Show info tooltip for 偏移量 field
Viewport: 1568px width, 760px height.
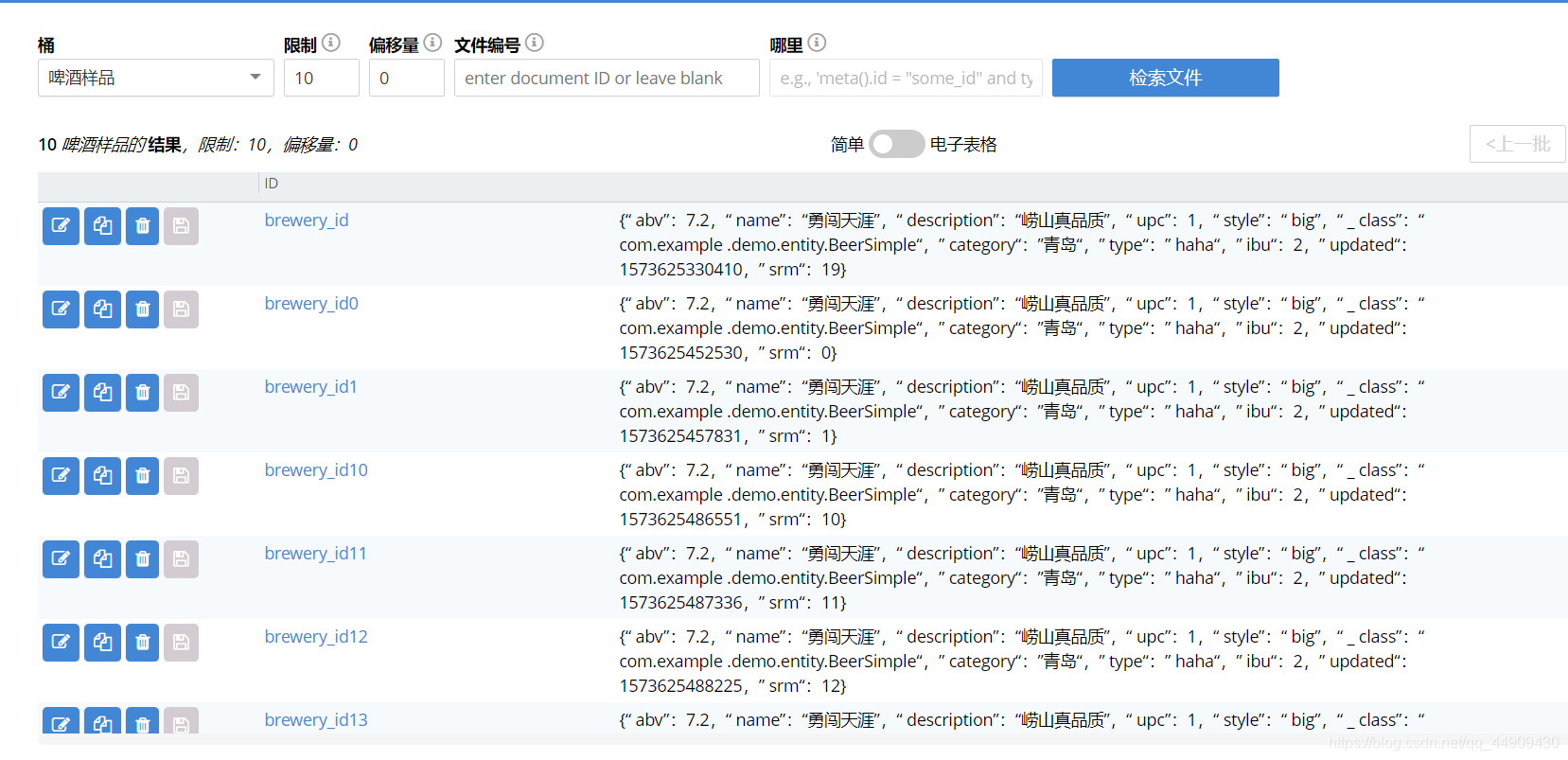point(432,43)
